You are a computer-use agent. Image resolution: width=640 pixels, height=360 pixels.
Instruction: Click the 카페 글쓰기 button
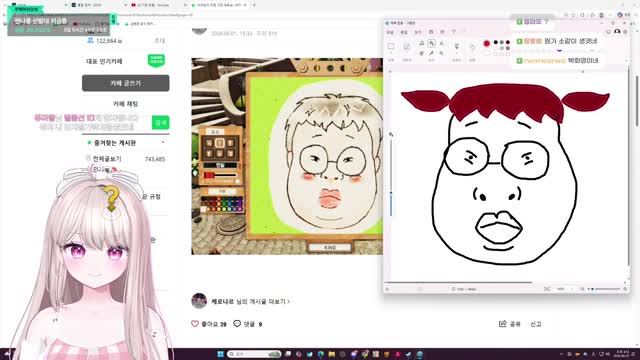click(x=126, y=83)
